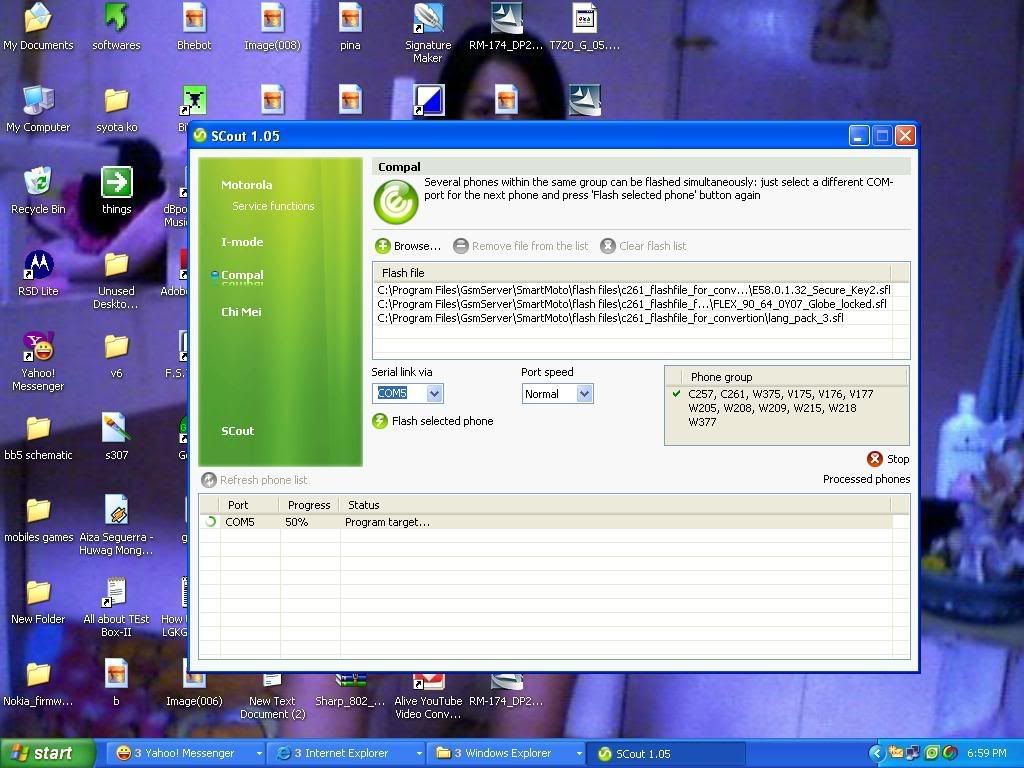Select the COM5 row in processed phones
Image resolution: width=1024 pixels, height=768 pixels.
pyautogui.click(x=545, y=522)
